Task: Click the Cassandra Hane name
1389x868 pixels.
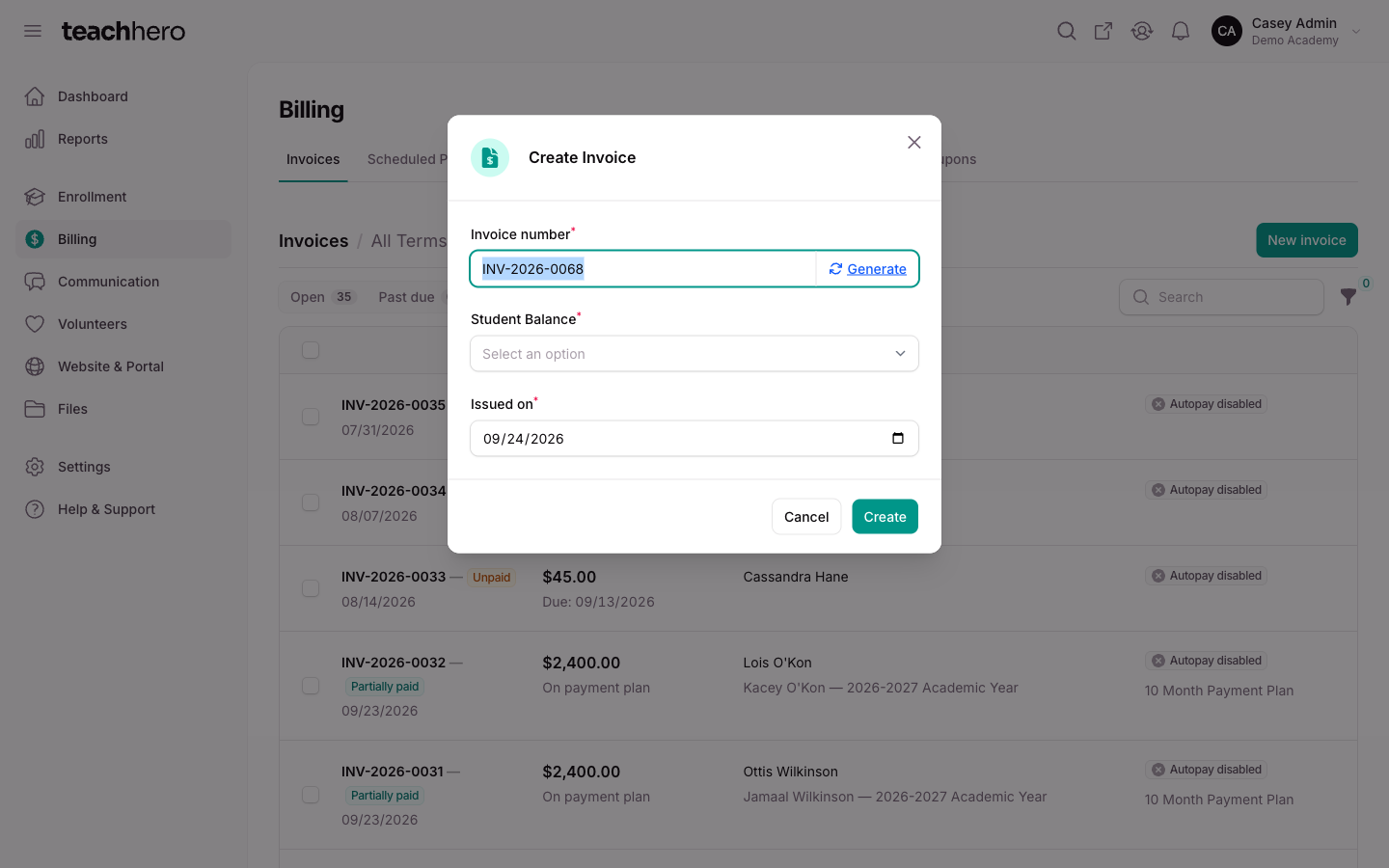Action: 796,577
